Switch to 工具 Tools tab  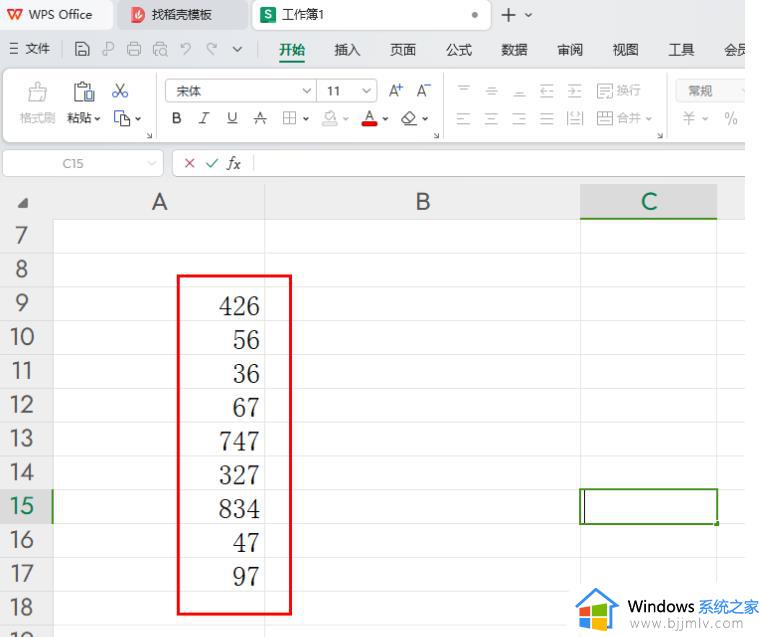click(x=681, y=50)
